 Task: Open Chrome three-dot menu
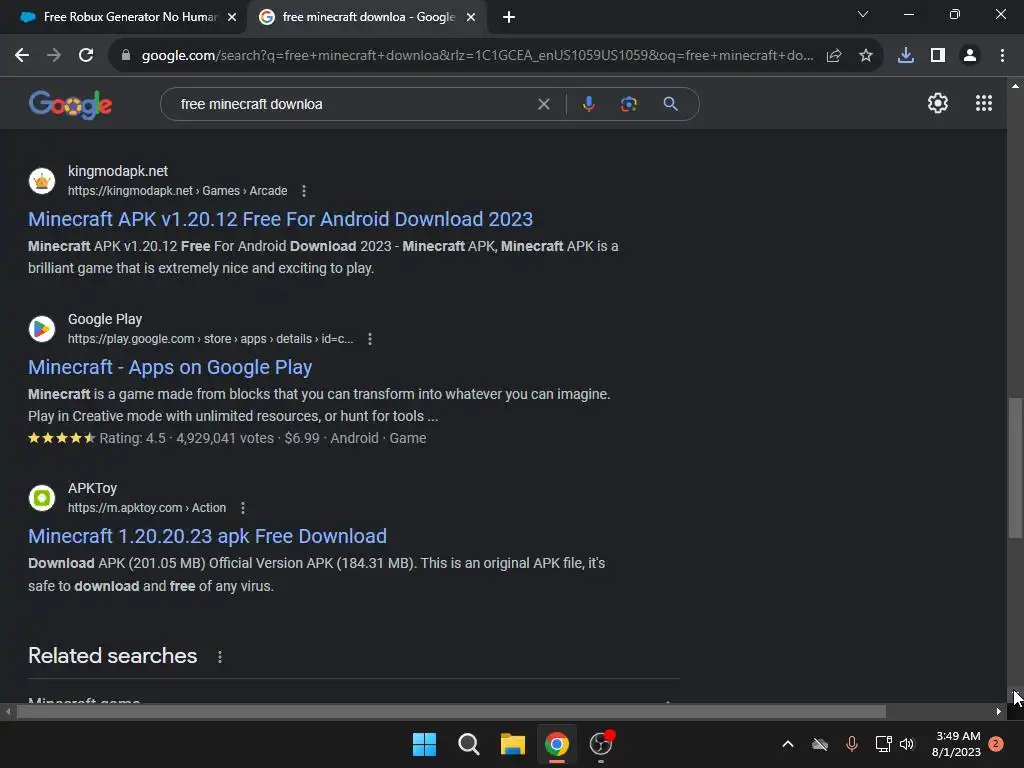1002,56
